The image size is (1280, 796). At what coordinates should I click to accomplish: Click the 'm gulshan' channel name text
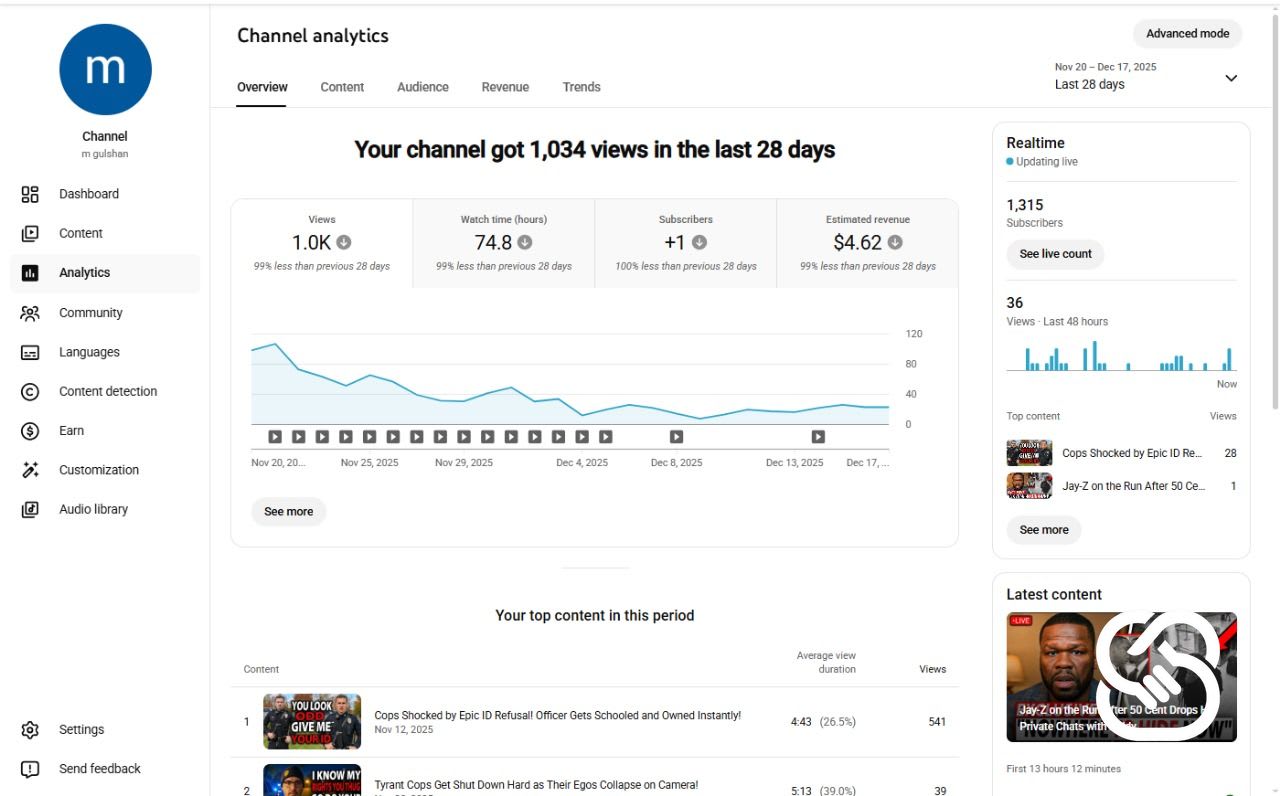pos(105,154)
